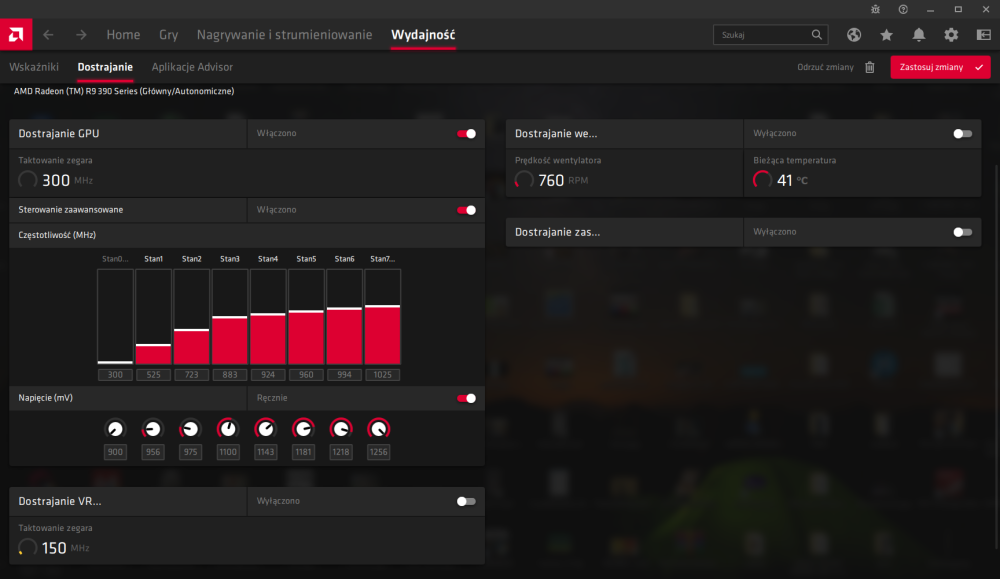Open the Aplikacje Advisor tab
This screenshot has height=579, width=1000.
(192, 67)
